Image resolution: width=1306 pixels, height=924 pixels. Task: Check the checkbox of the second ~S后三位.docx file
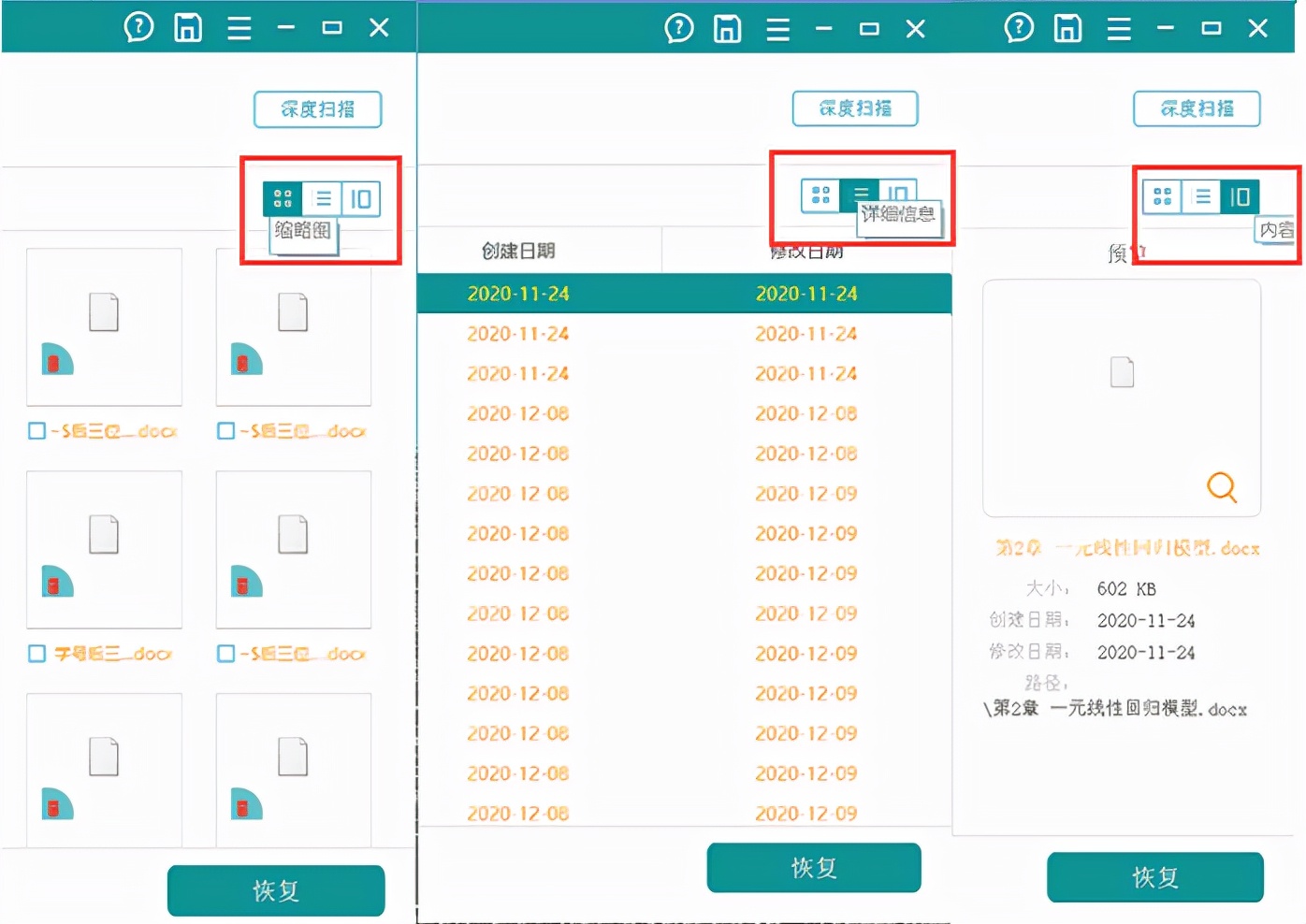click(225, 431)
